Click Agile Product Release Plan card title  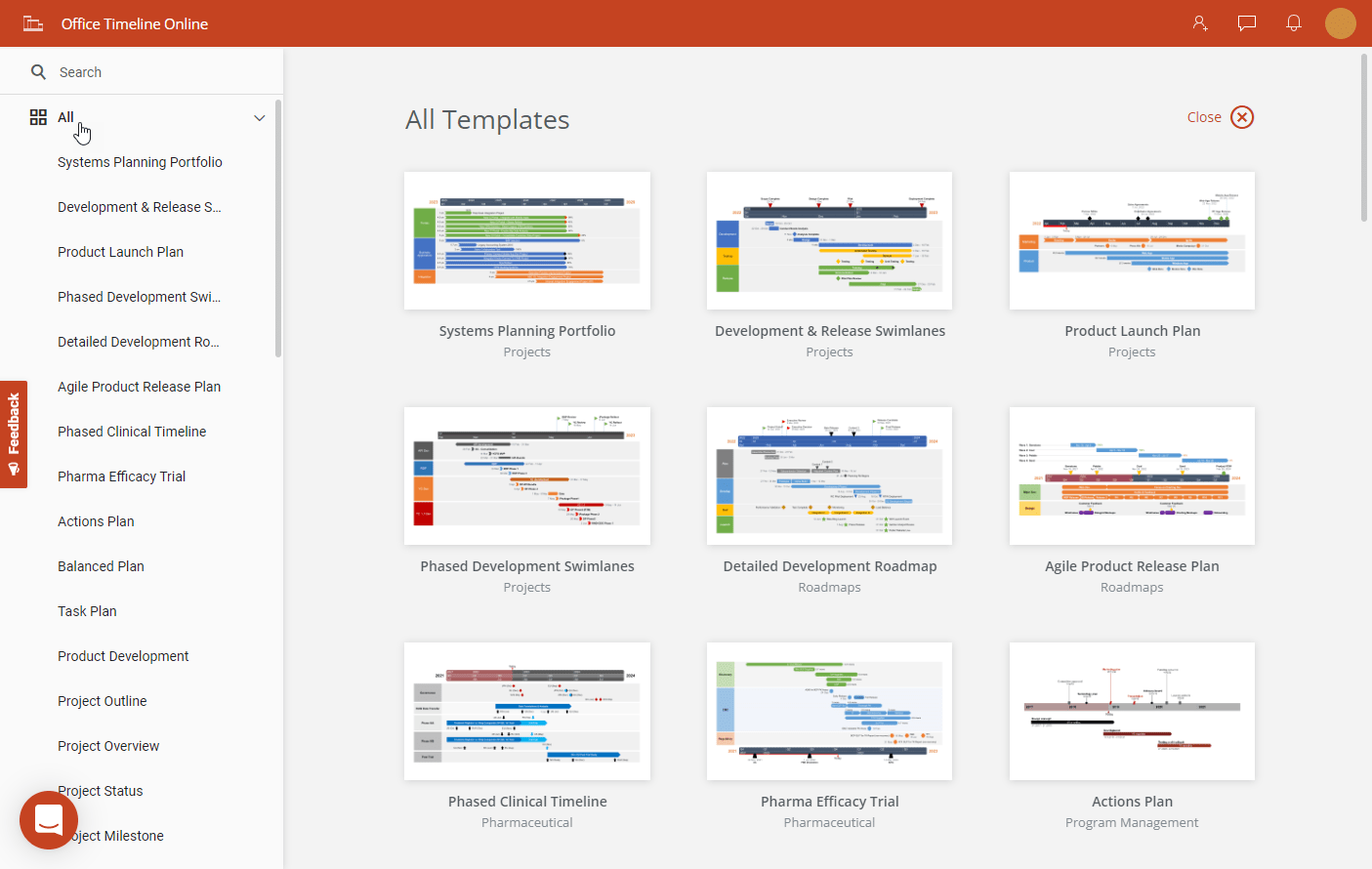(1132, 566)
